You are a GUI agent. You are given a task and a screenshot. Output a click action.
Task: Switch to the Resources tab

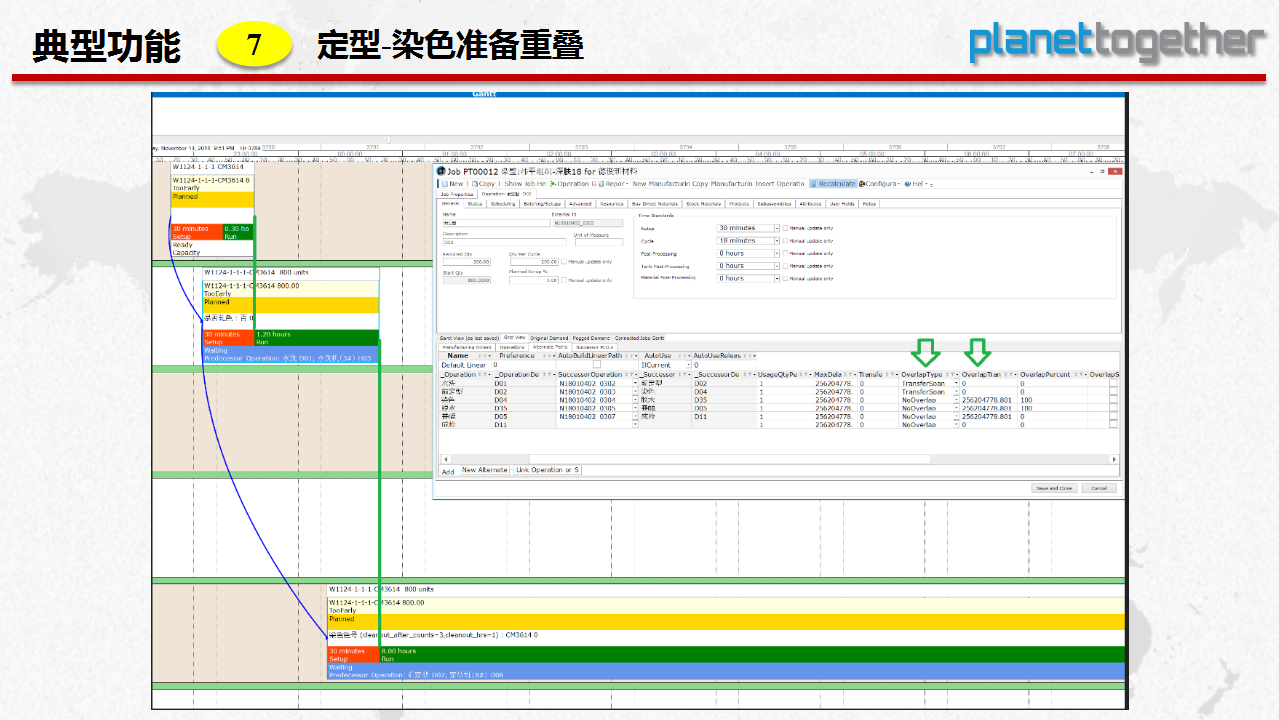[x=612, y=203]
